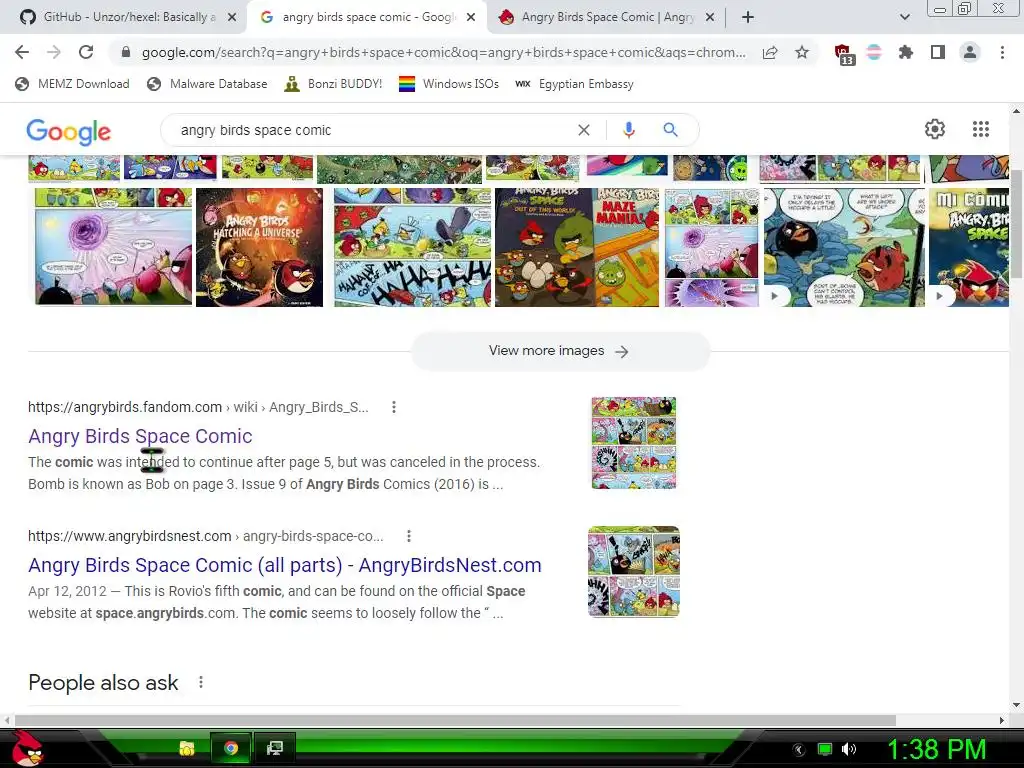Open Google quick settings gear
1024x768 pixels.
[935, 129]
